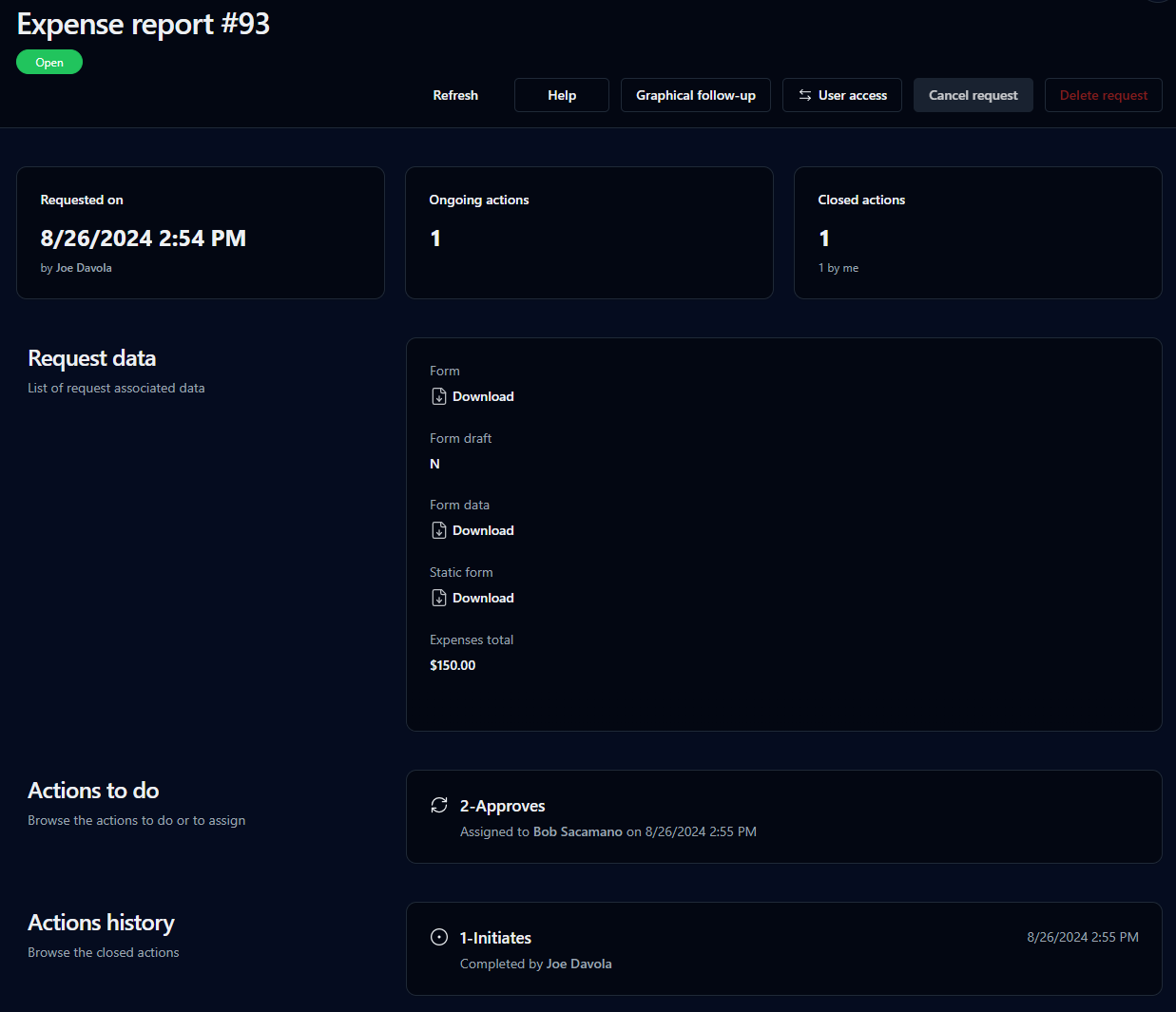The height and width of the screenshot is (1012, 1176).
Task: Click the 2-Approves ongoing action sync icon
Action: pos(439,806)
